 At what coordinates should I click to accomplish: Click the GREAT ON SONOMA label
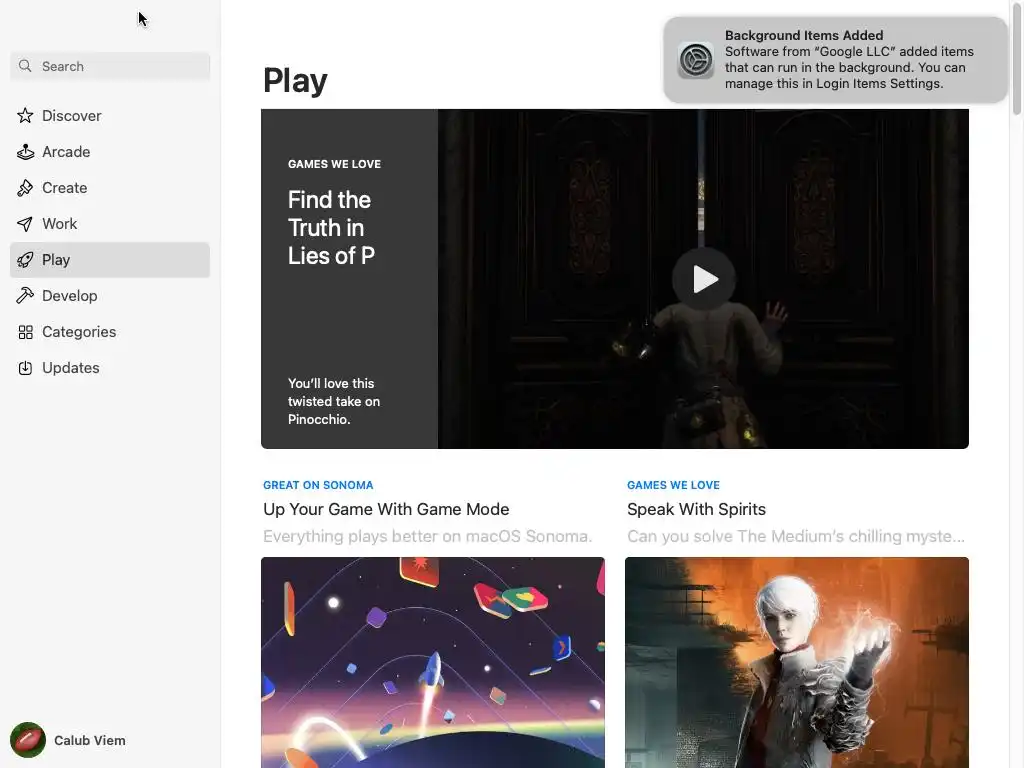(318, 485)
